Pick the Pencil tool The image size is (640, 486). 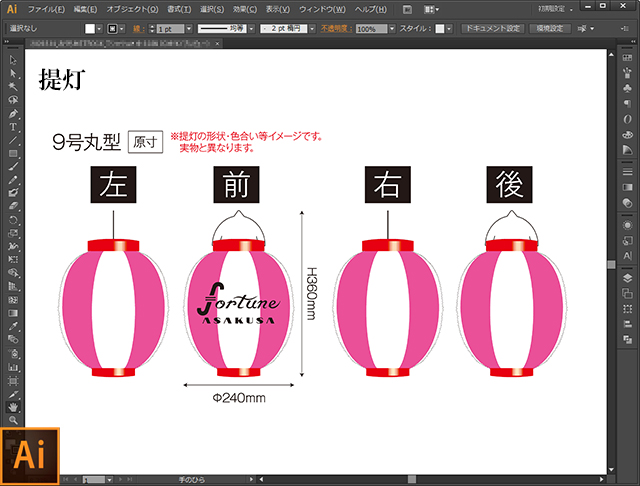tap(13, 180)
